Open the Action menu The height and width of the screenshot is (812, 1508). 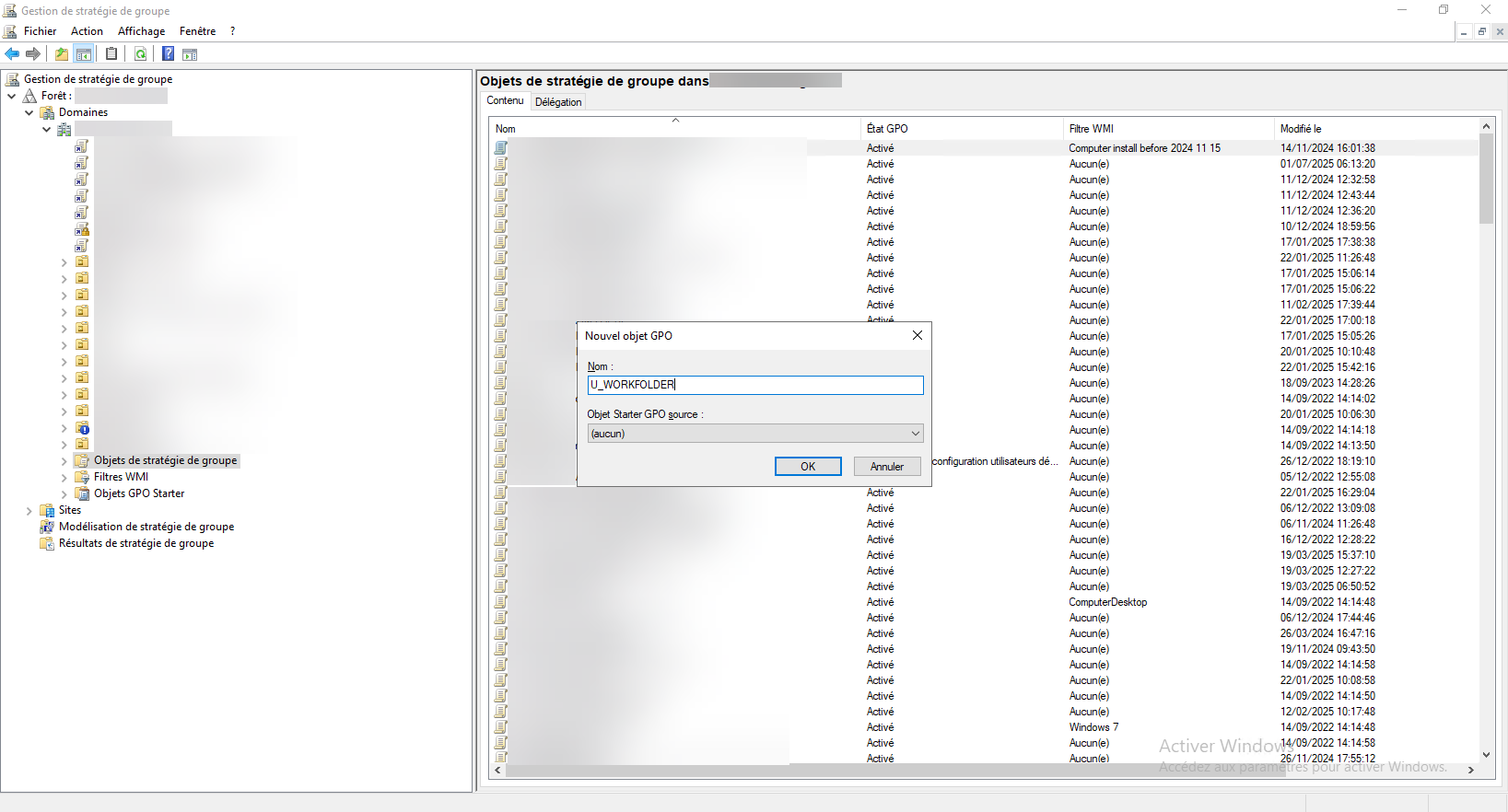click(x=87, y=31)
